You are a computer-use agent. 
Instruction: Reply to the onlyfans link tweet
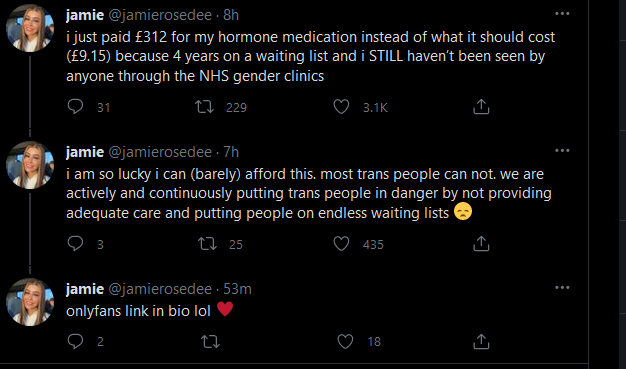click(75, 341)
